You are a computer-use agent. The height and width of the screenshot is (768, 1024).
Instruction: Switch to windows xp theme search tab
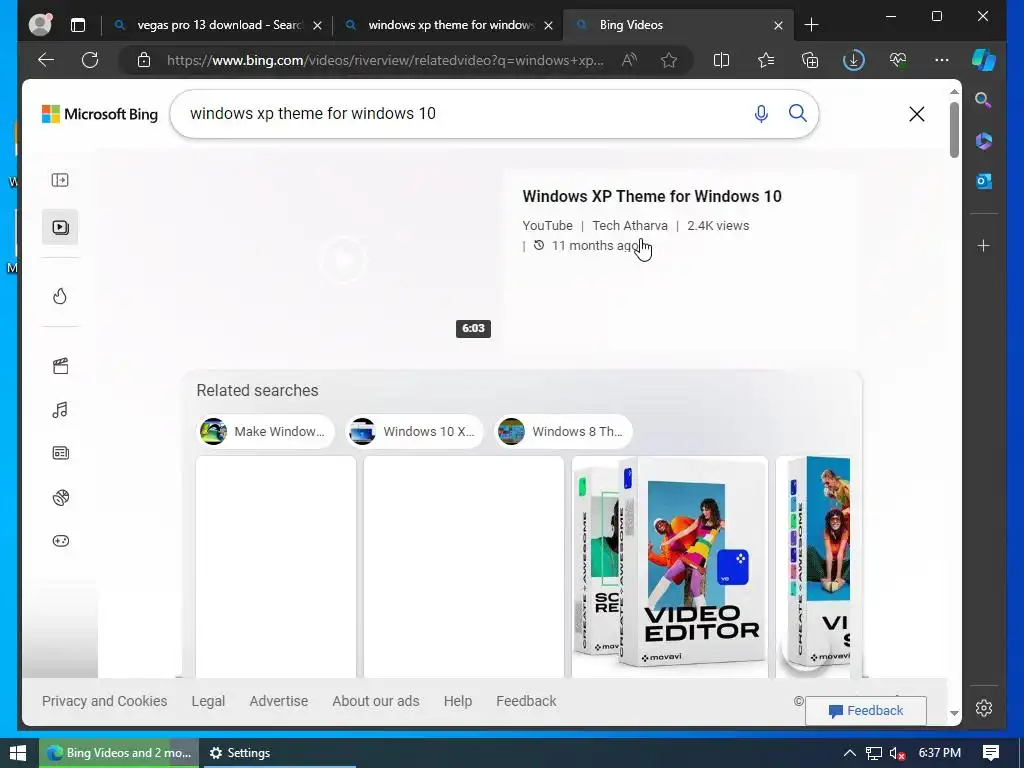451,25
